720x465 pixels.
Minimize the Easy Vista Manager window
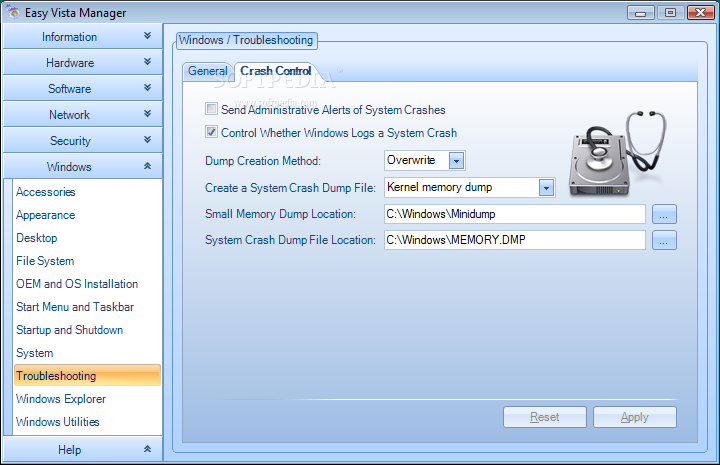click(641, 12)
